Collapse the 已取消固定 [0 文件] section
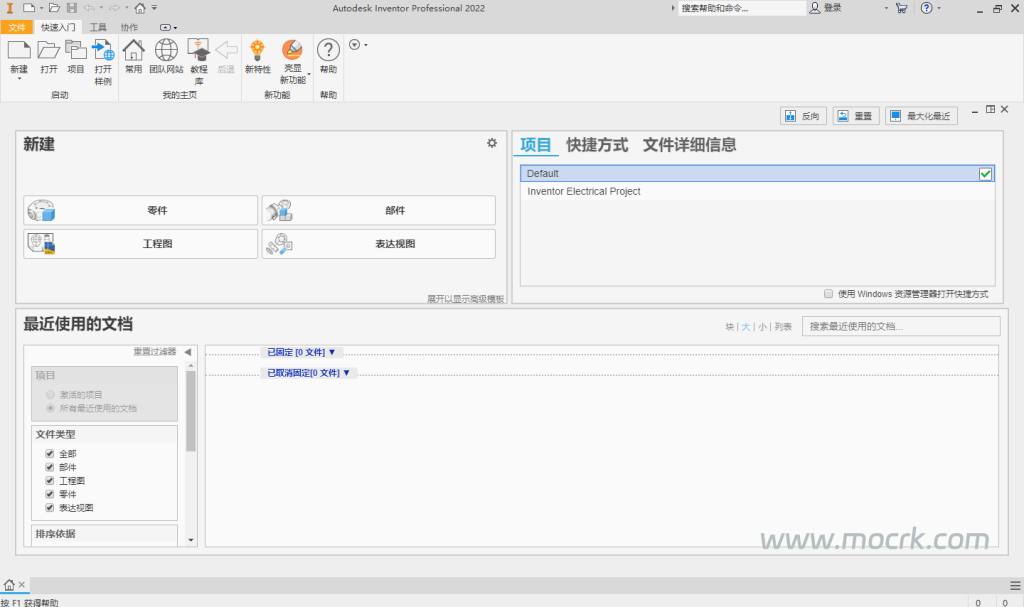This screenshot has height=607, width=1024. [309, 373]
